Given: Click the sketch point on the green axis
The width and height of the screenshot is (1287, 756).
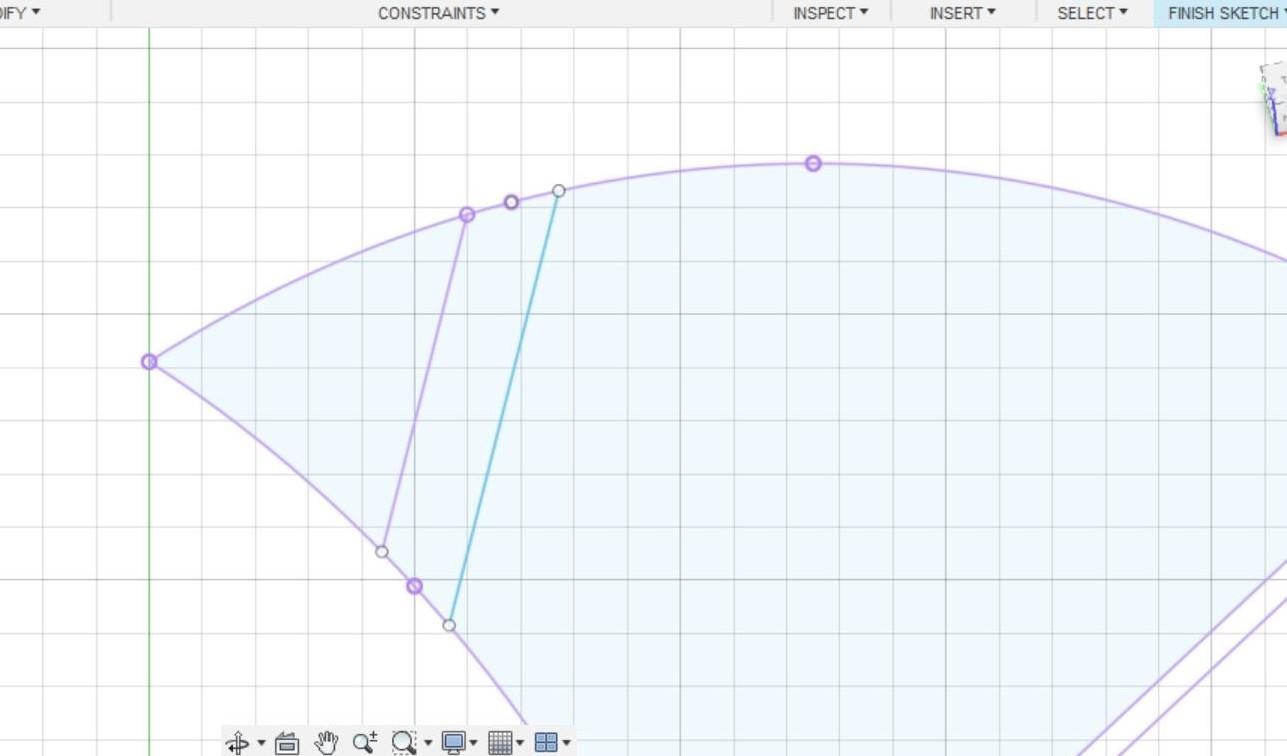Looking at the screenshot, I should pyautogui.click(x=149, y=362).
